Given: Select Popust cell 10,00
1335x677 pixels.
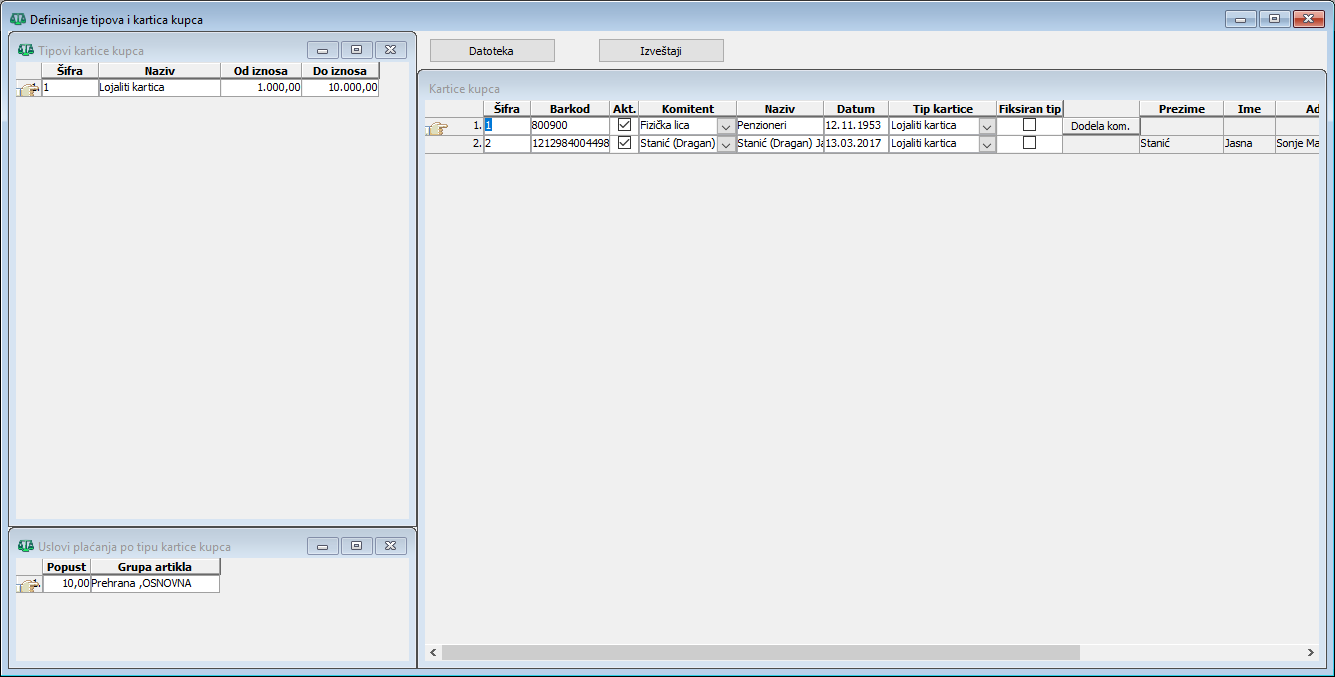Looking at the screenshot, I should coord(67,584).
